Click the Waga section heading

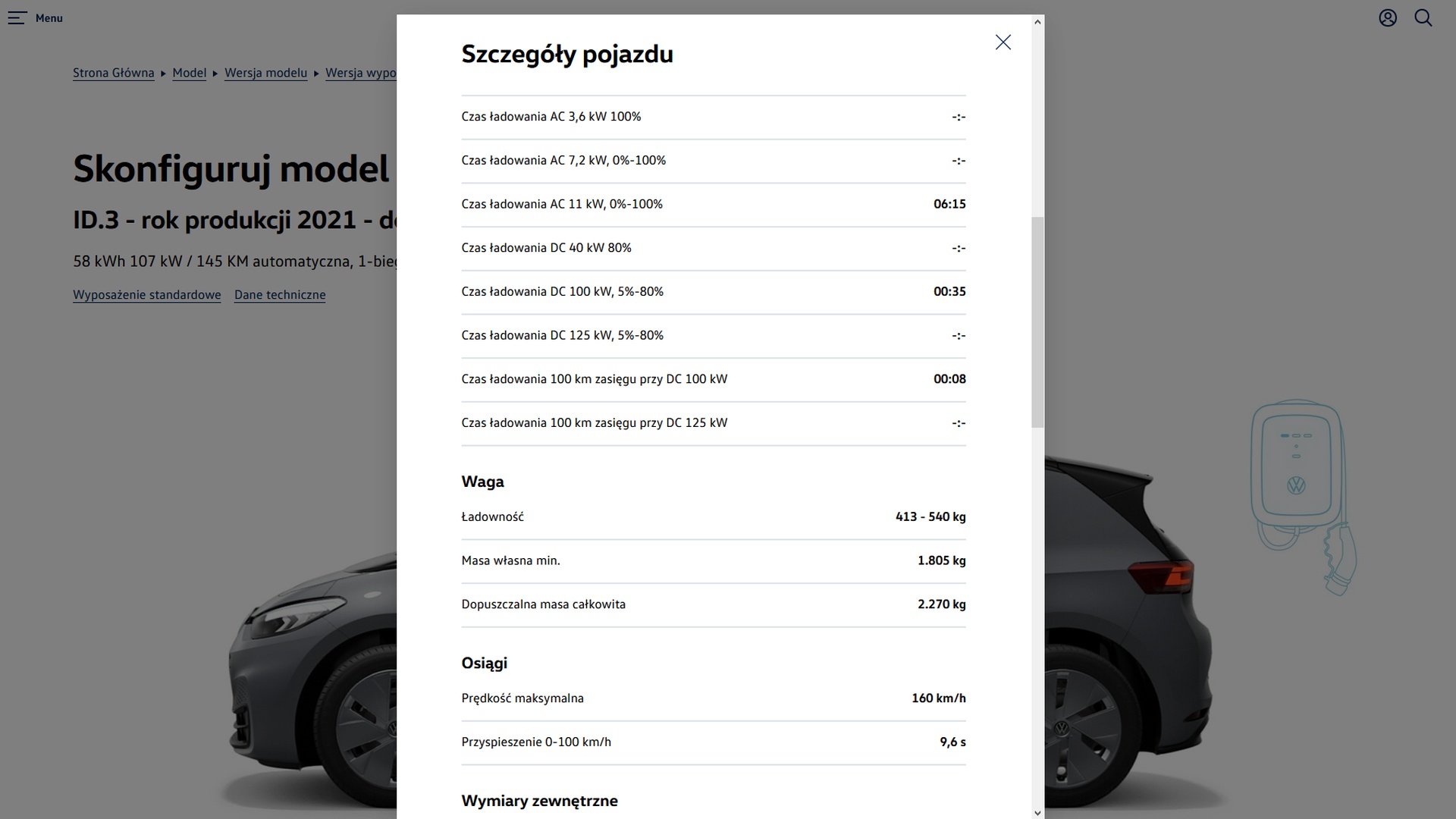click(x=482, y=482)
